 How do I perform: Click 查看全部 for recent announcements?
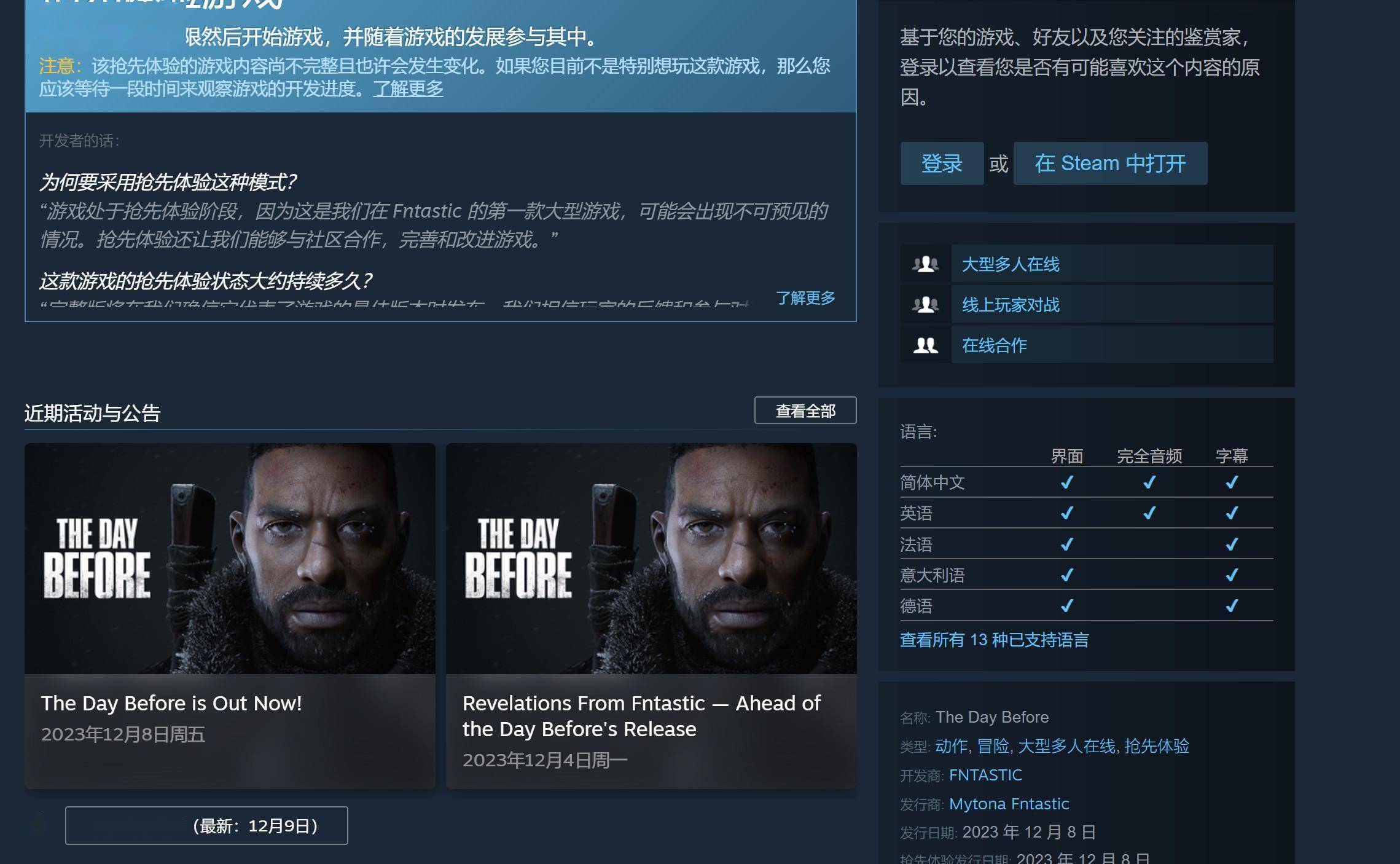805,410
